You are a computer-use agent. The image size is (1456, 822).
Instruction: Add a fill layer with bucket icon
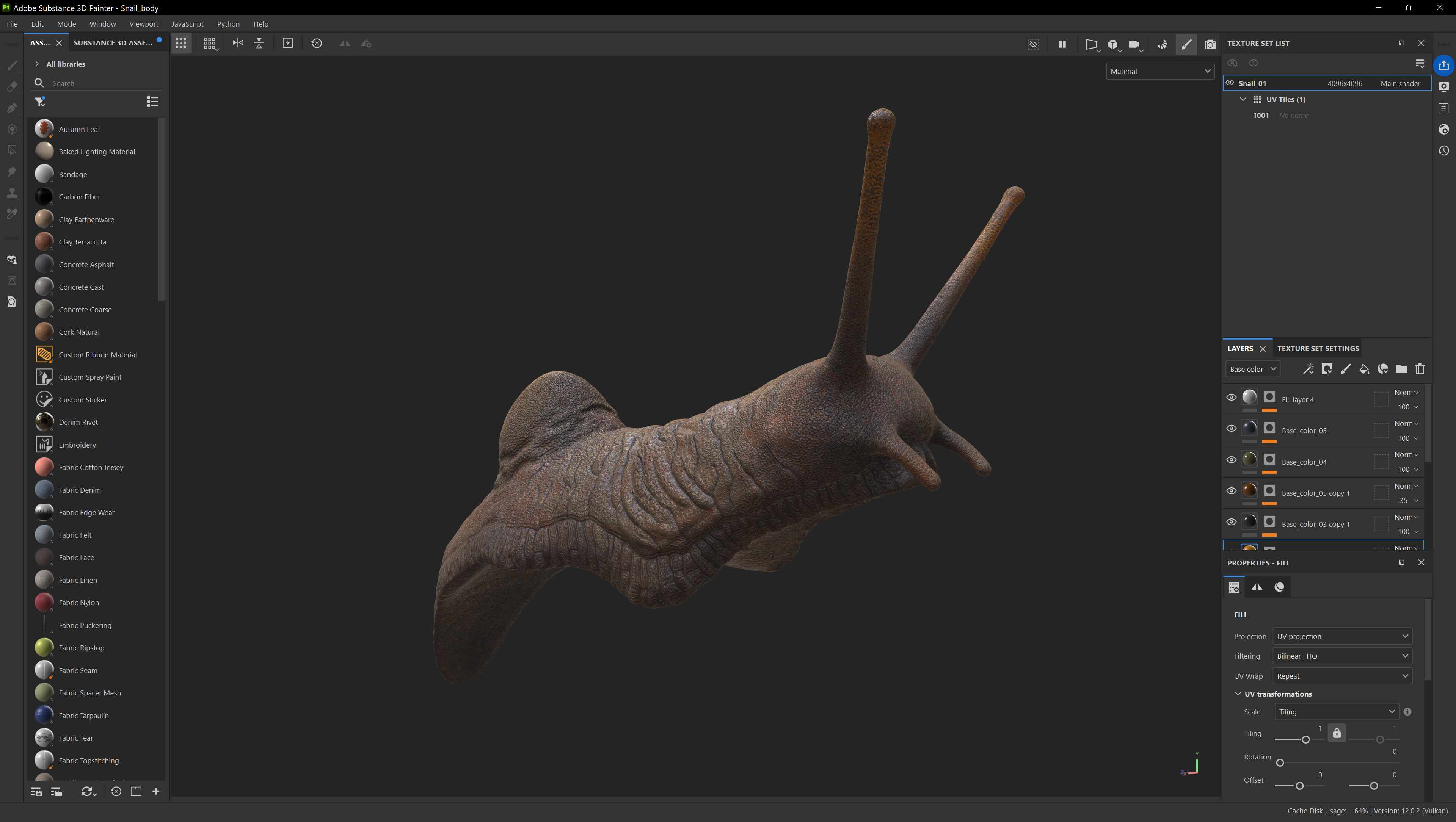[1364, 369]
